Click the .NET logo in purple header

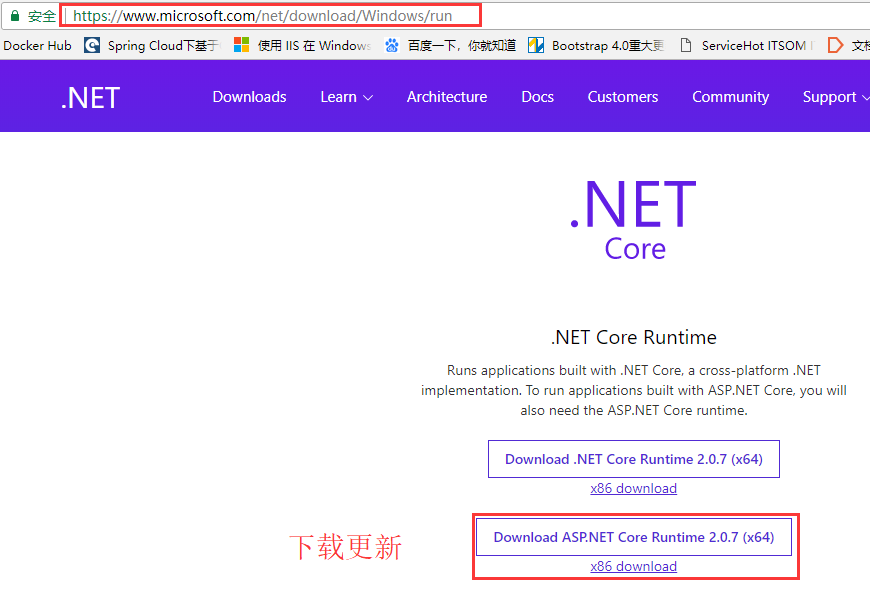tap(90, 98)
